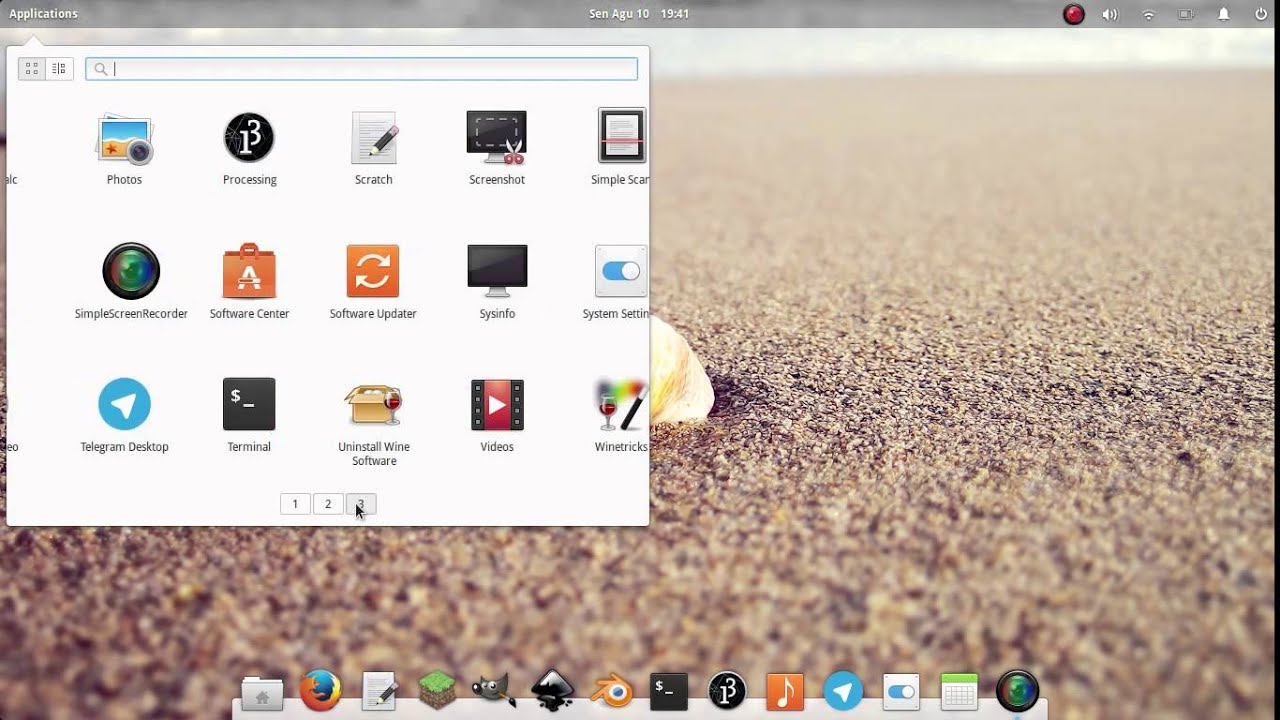This screenshot has height=720, width=1280.
Task: Click the red recording indicator in panel
Action: click(x=1074, y=14)
